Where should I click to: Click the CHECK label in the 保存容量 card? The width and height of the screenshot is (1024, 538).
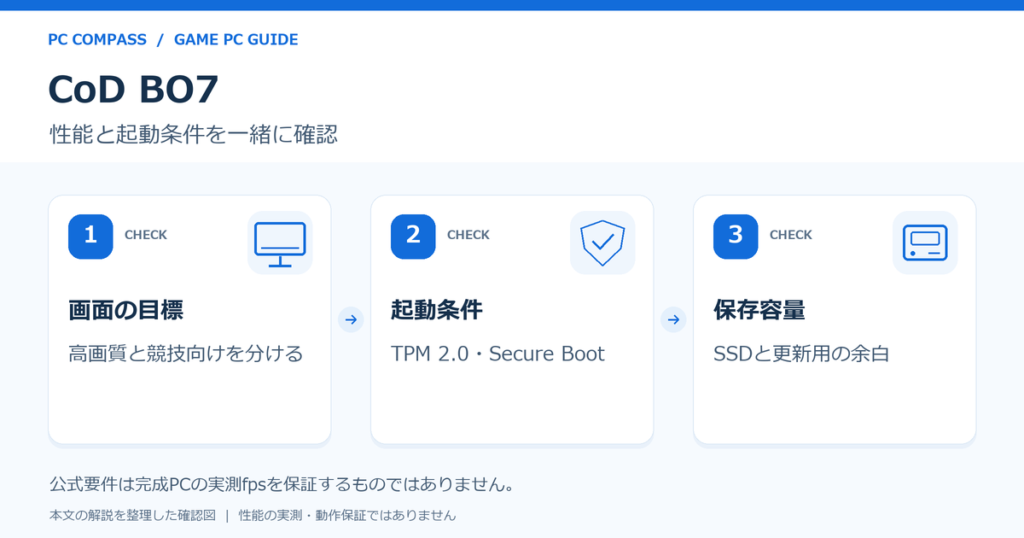coord(791,235)
